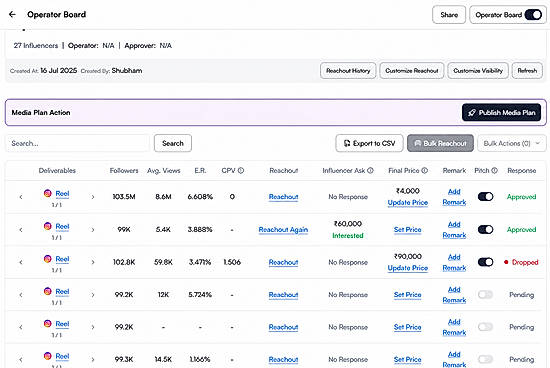Click previous deliverable chevron in 102.8K row
Viewport: 550px width, 368px height.
tap(21, 262)
